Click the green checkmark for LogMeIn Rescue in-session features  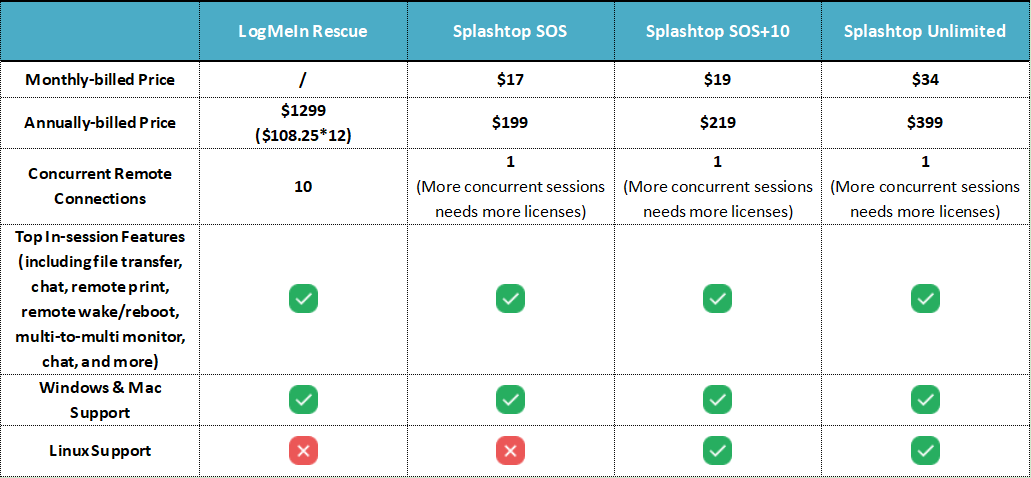coord(303,298)
